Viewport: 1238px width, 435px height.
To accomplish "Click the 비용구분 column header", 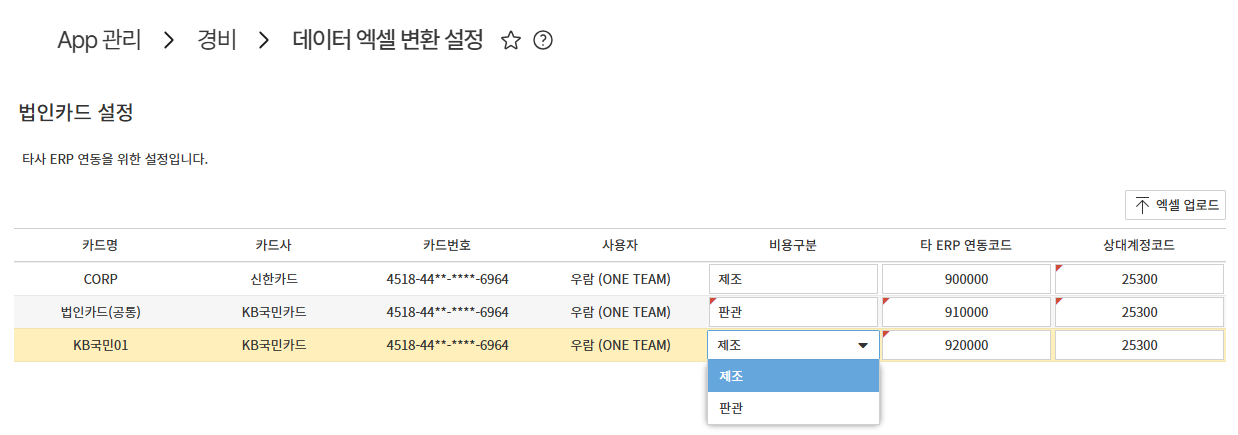I will click(x=793, y=245).
